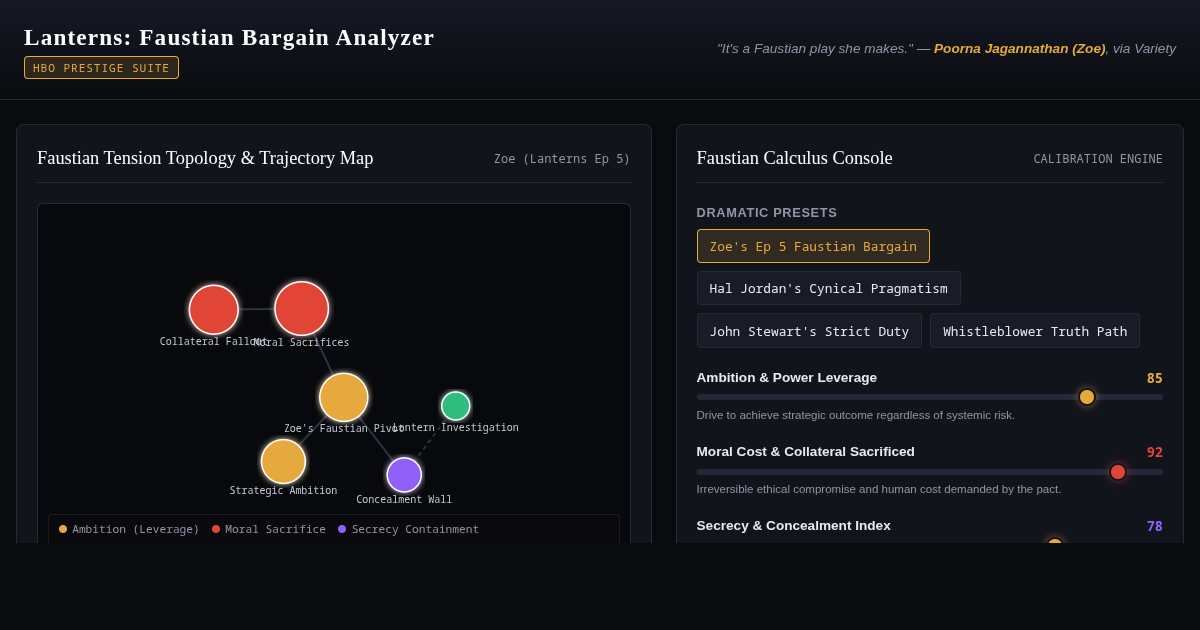Click the Ambition value 85
This screenshot has height=630, width=1200.
(1154, 379)
